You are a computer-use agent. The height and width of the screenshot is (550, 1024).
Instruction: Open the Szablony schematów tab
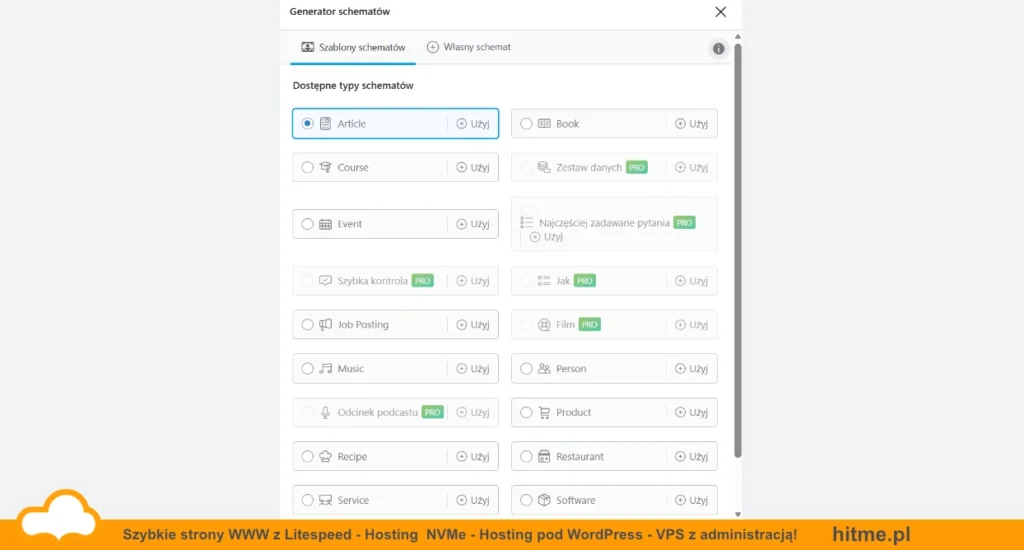point(353,47)
